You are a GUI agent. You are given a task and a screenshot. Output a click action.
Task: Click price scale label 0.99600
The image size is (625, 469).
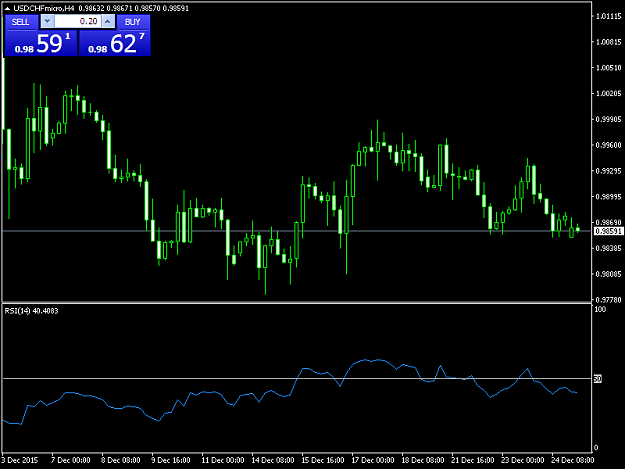[x=609, y=145]
